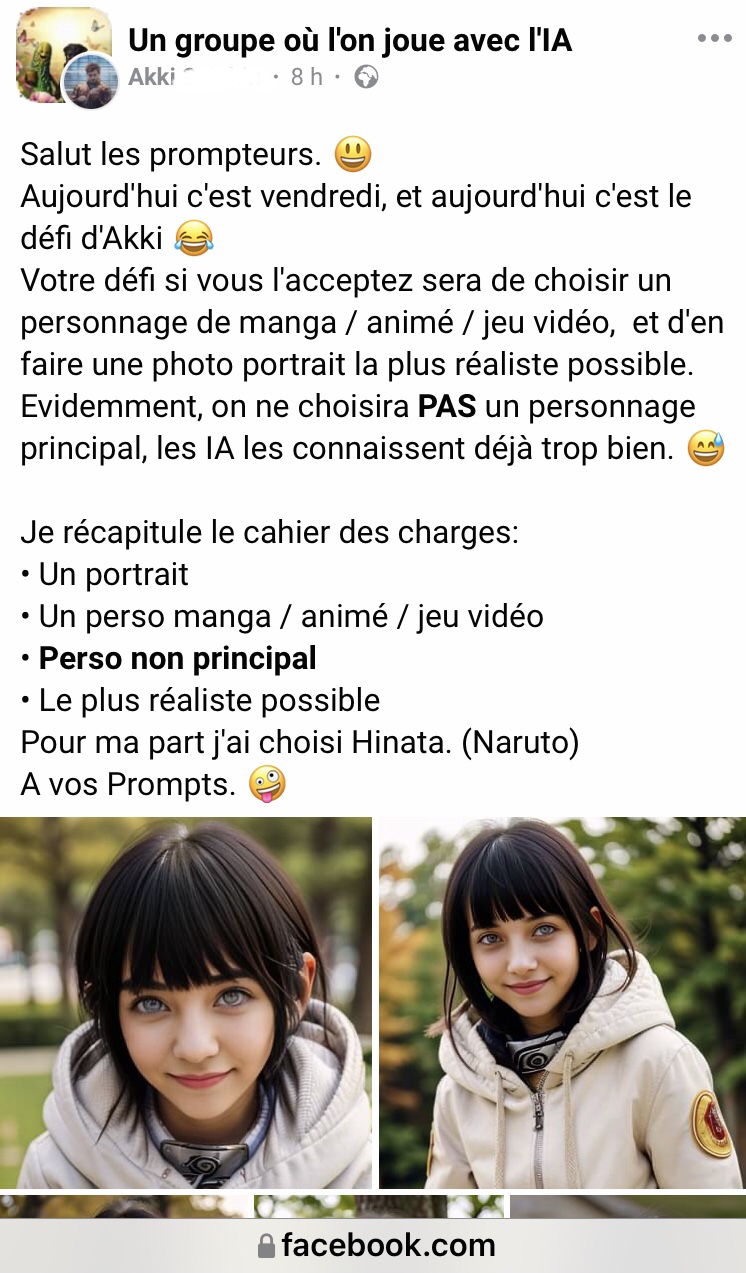Click the padlock icon beside facebook.com

tap(266, 1246)
